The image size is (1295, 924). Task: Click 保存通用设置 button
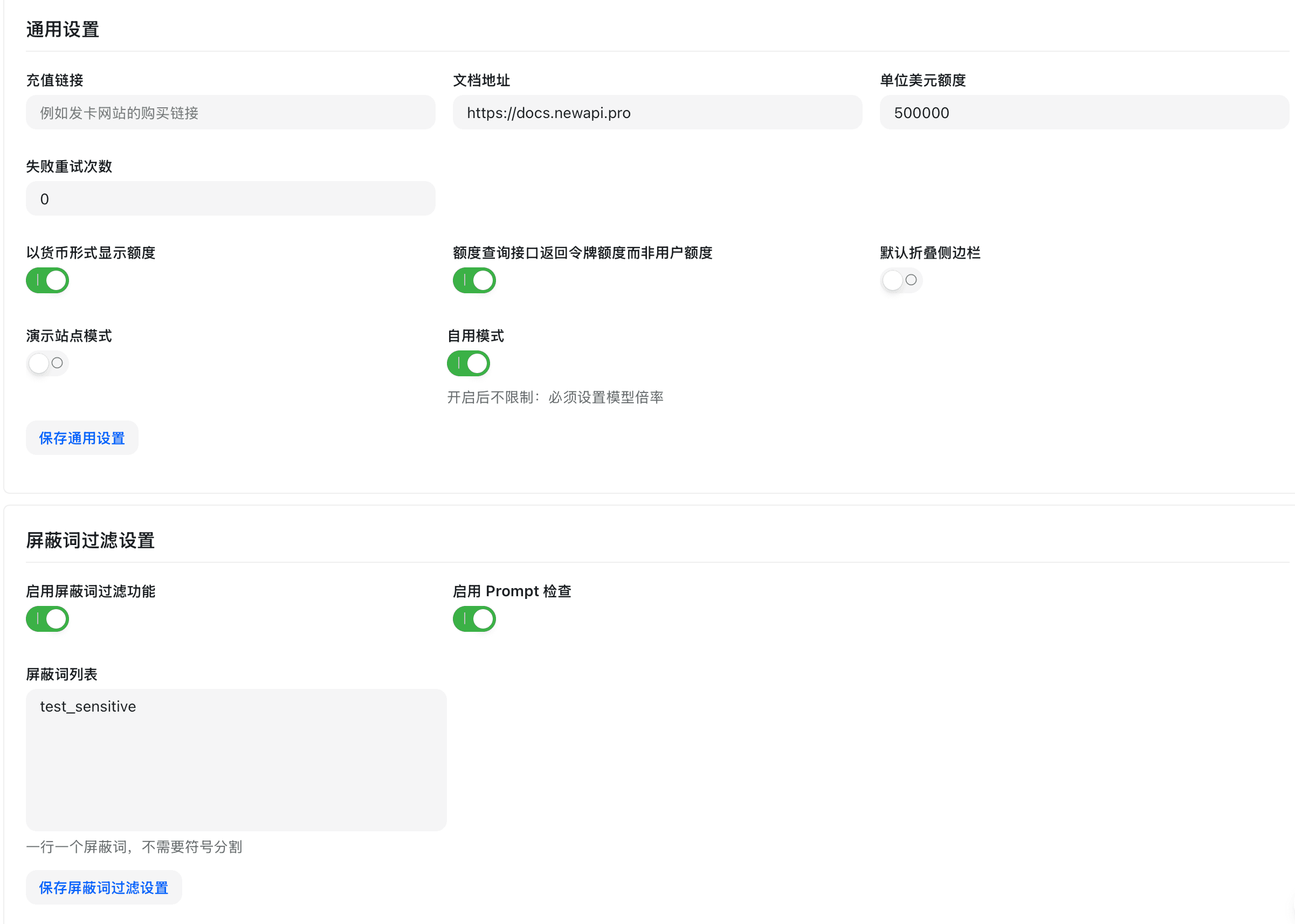[x=82, y=438]
